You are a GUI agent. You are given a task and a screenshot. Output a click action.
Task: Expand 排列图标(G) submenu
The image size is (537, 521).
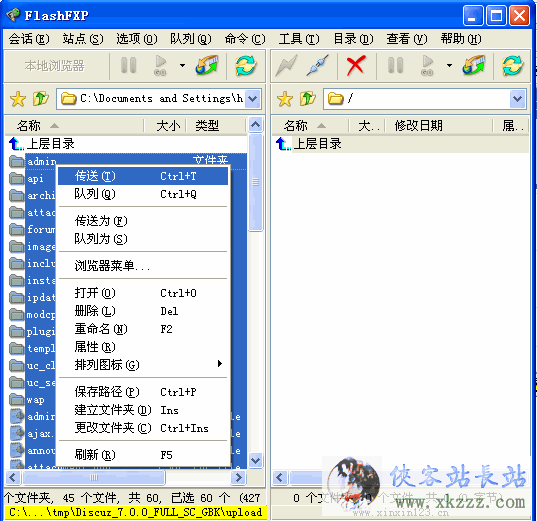pos(143,365)
